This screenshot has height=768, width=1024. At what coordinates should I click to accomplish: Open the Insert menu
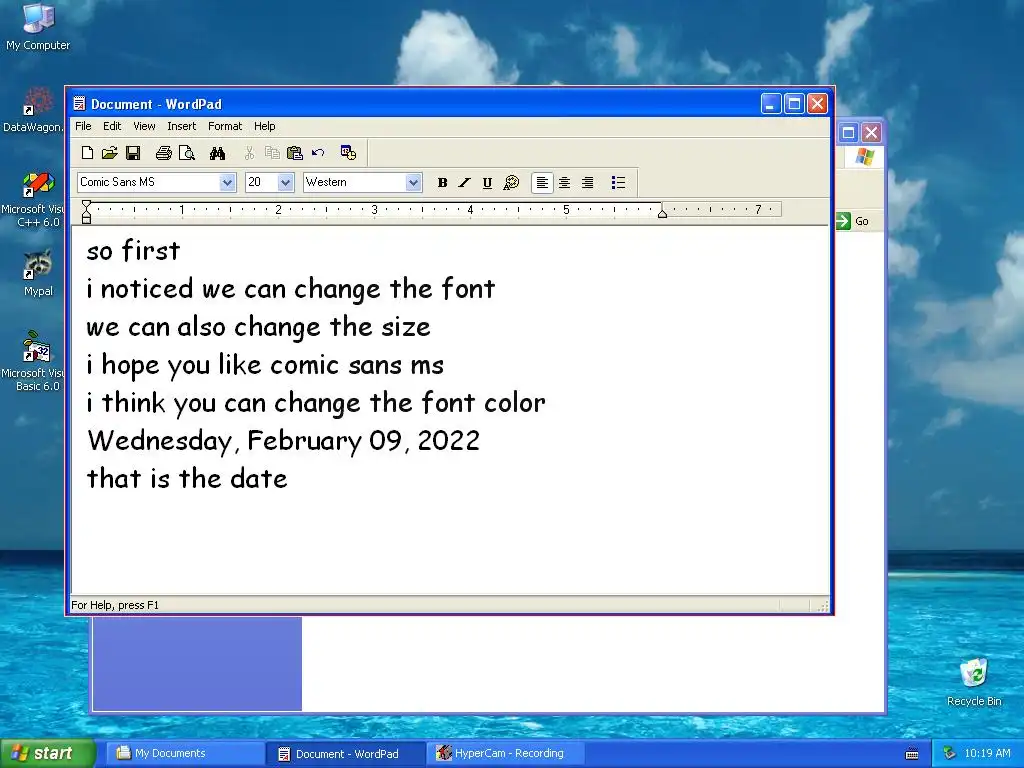tap(181, 126)
